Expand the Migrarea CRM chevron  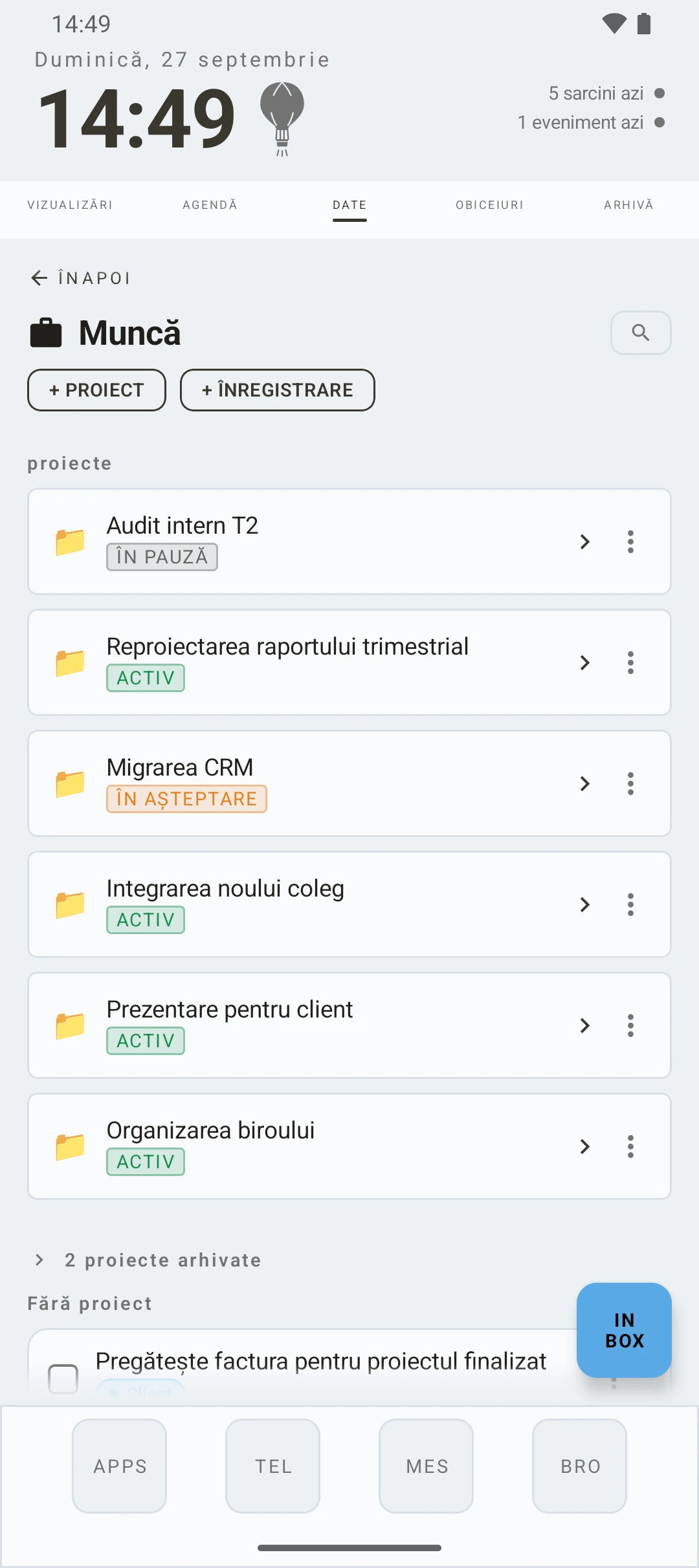click(585, 783)
